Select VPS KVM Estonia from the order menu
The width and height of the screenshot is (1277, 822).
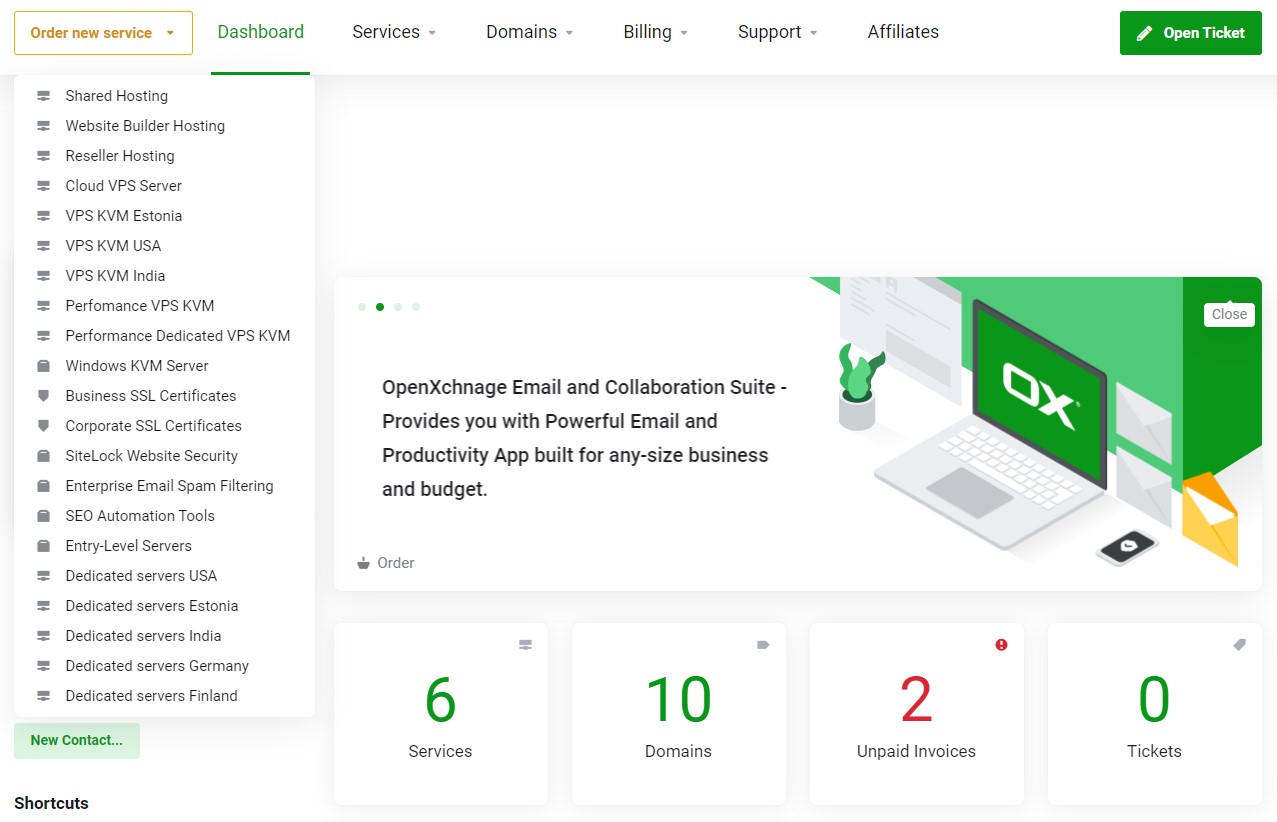(x=123, y=215)
